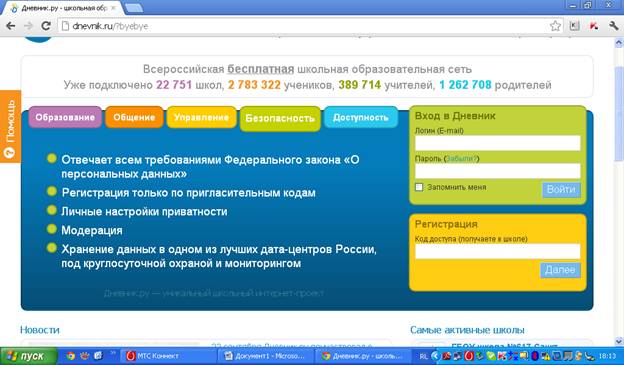Click the Регистрация panel heading
This screenshot has height=365, width=624.
click(446, 224)
